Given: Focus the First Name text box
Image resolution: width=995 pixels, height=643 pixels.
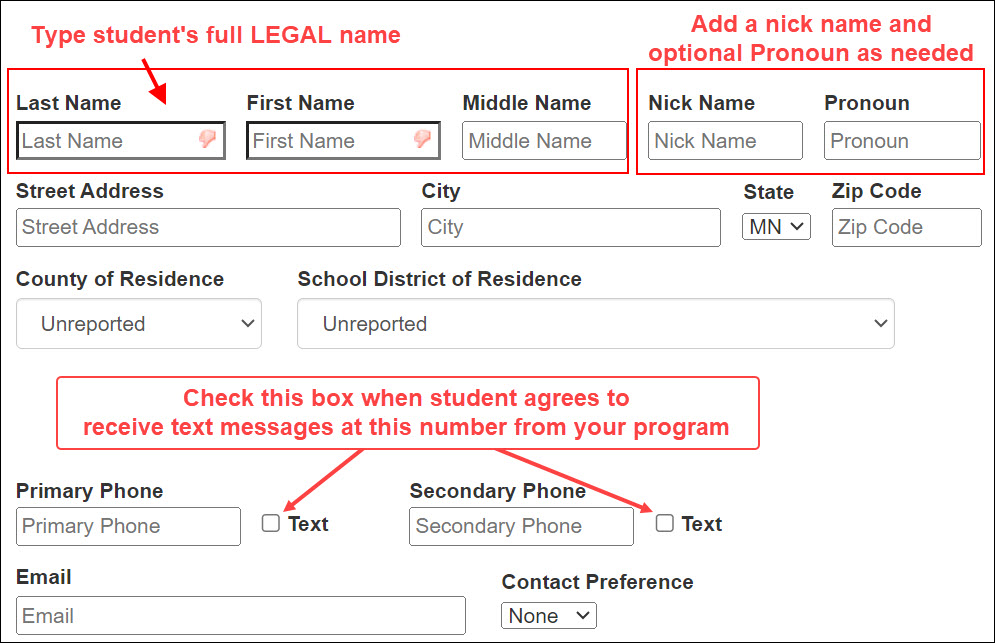Looking at the screenshot, I should click(x=330, y=141).
